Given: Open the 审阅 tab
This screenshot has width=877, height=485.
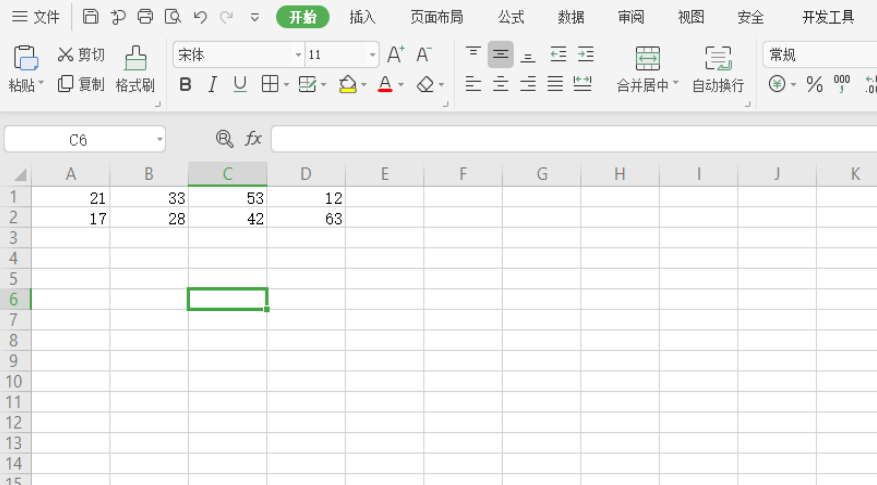Looking at the screenshot, I should (631, 17).
